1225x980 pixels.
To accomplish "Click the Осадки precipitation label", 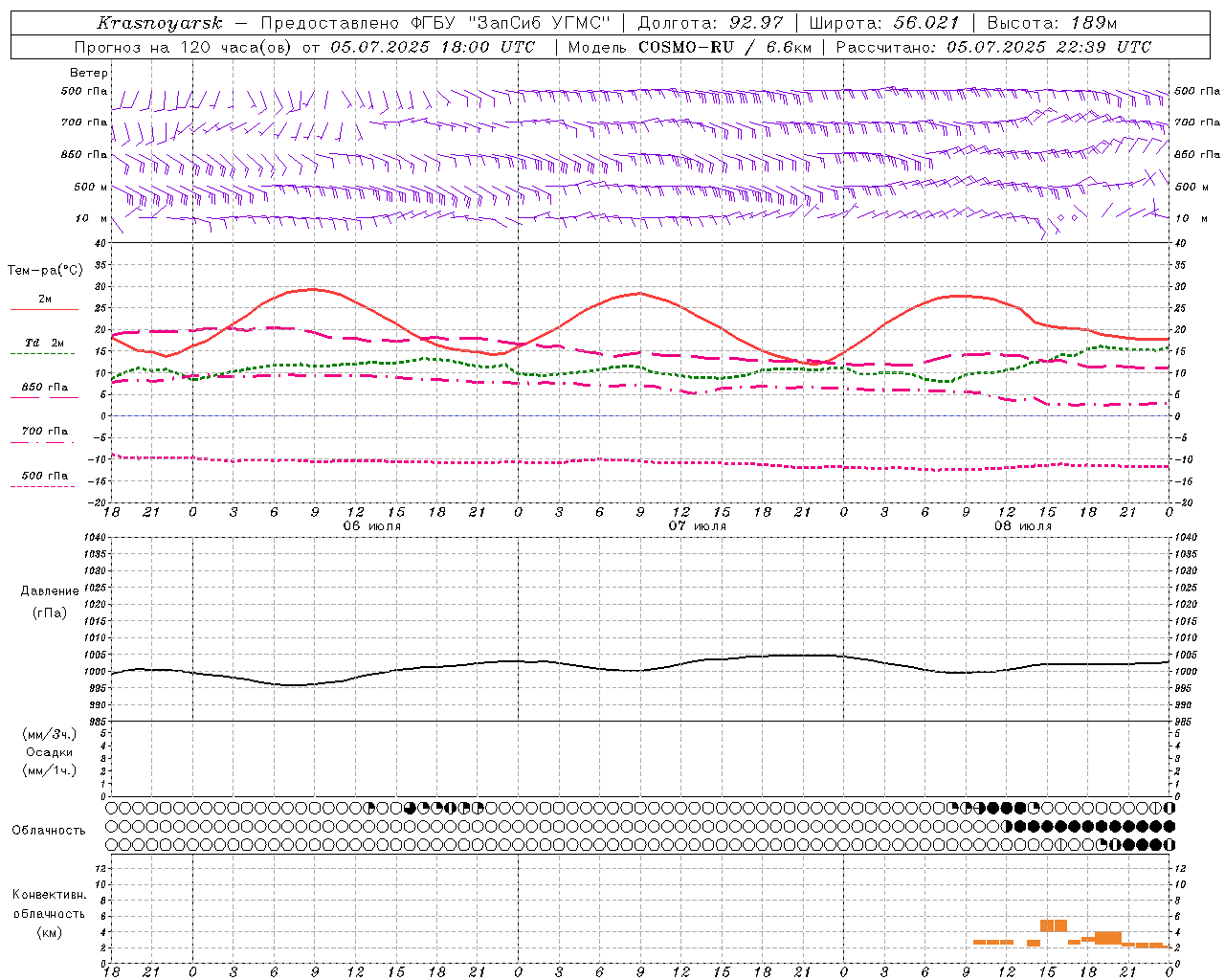I will tap(50, 752).
